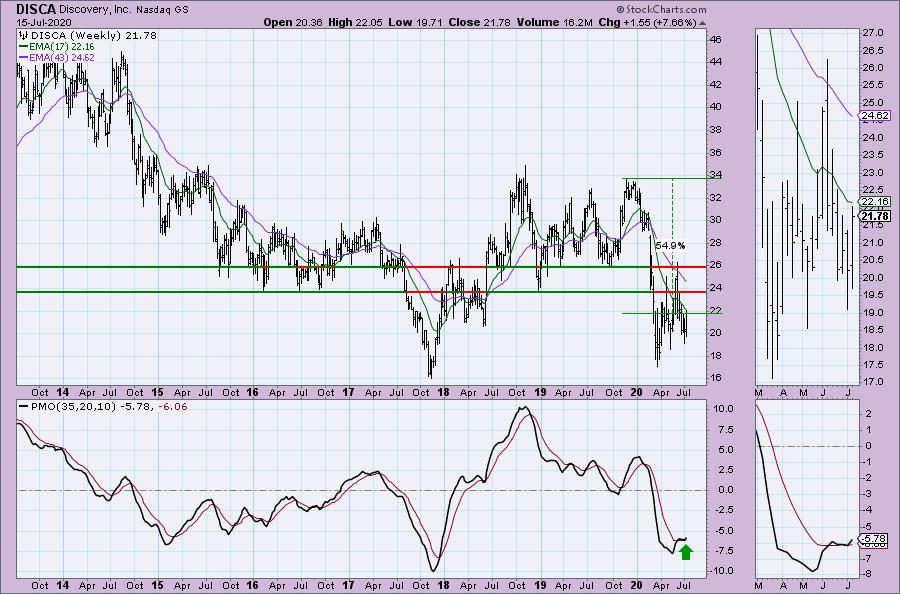
Task: Click the DISCA (Weekly) 21.78 legend entry
Action: pyautogui.click(x=88, y=36)
